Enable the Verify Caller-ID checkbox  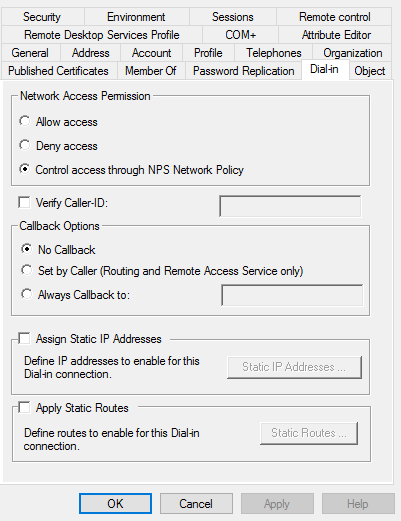pyautogui.click(x=24, y=202)
